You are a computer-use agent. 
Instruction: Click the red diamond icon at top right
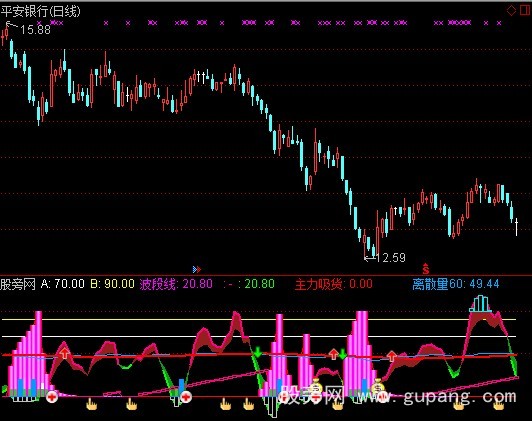(511, 11)
